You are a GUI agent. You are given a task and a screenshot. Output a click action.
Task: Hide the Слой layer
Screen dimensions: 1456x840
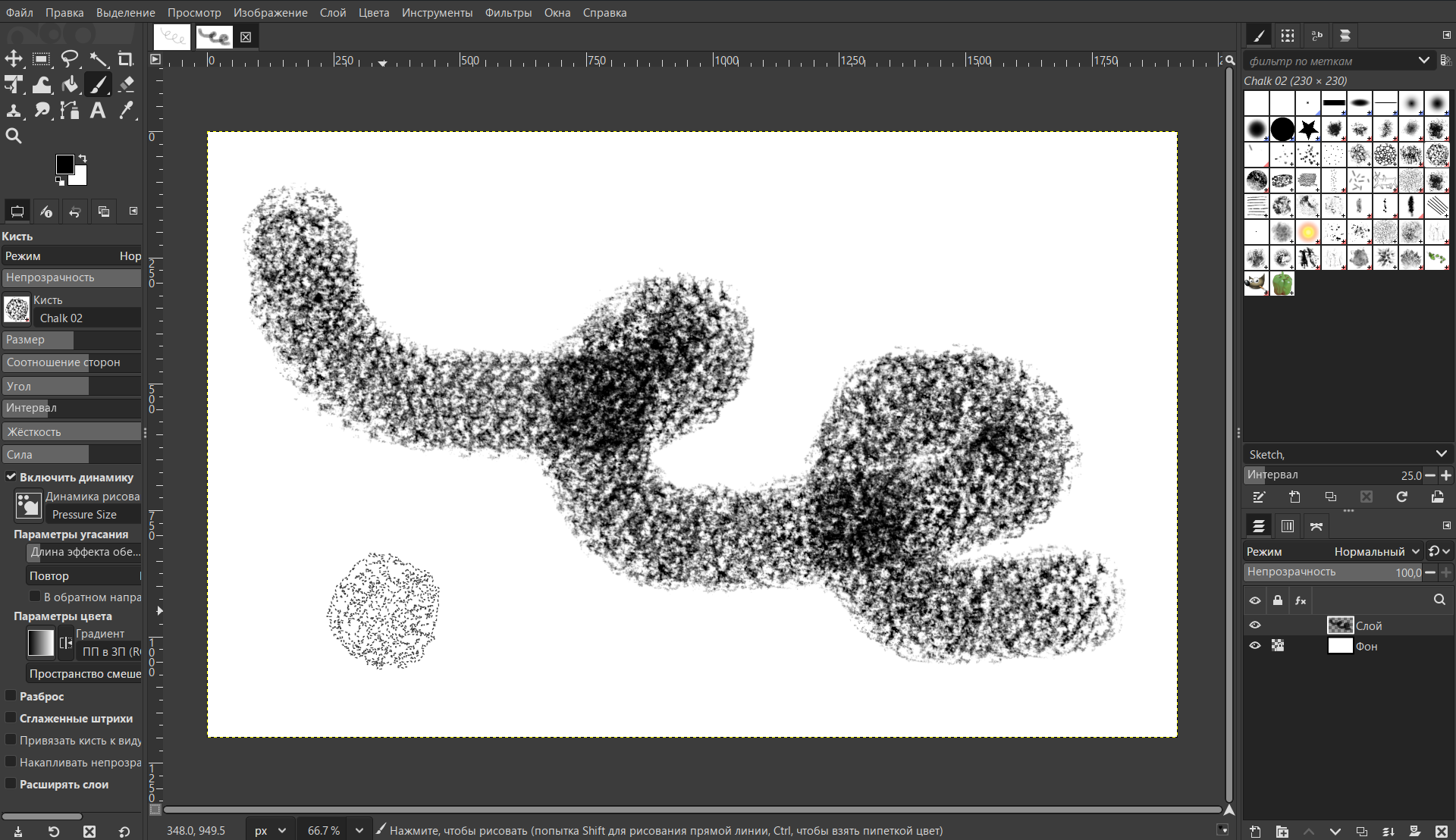1255,625
